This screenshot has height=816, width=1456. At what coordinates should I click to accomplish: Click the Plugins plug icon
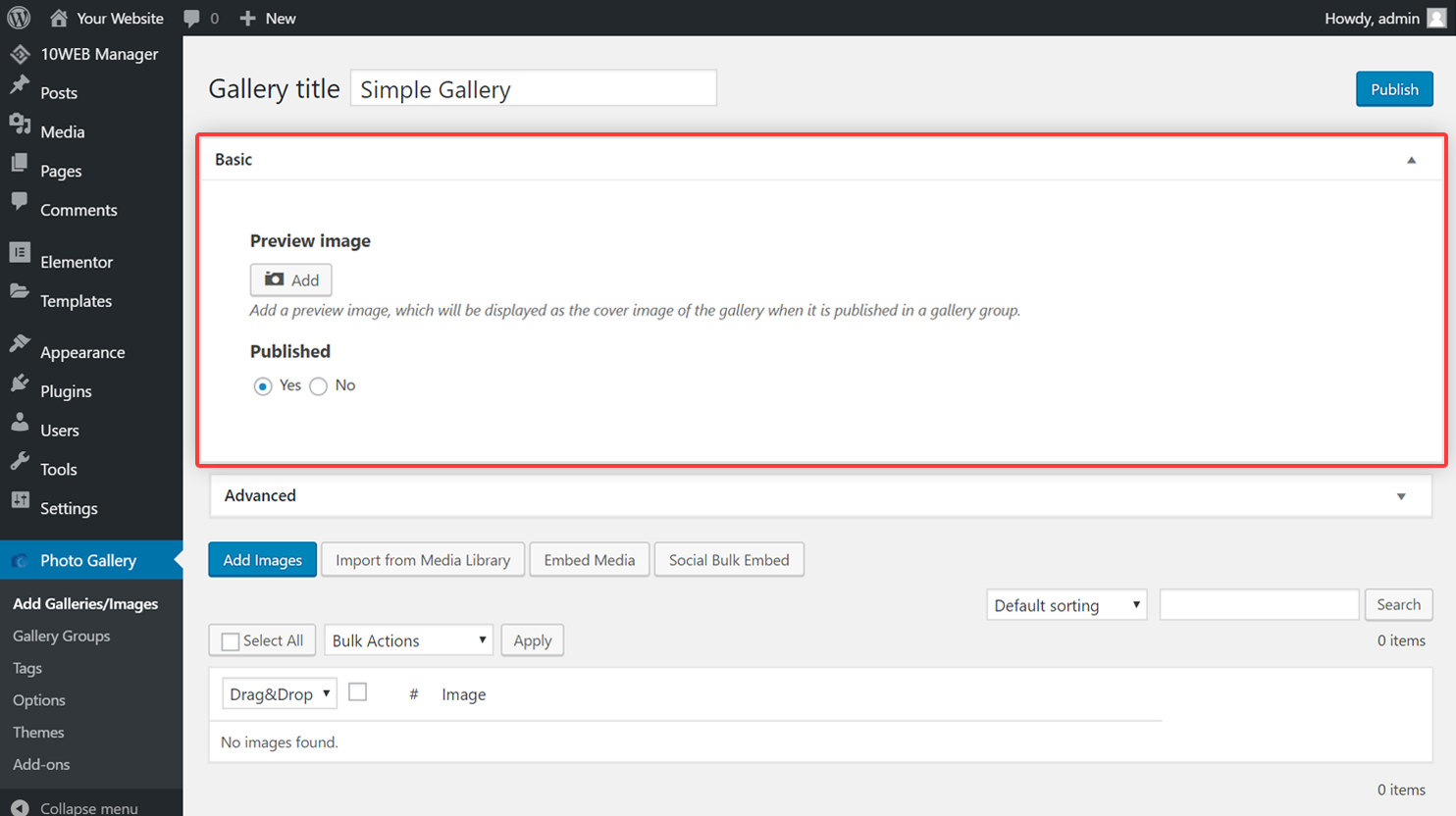click(20, 382)
